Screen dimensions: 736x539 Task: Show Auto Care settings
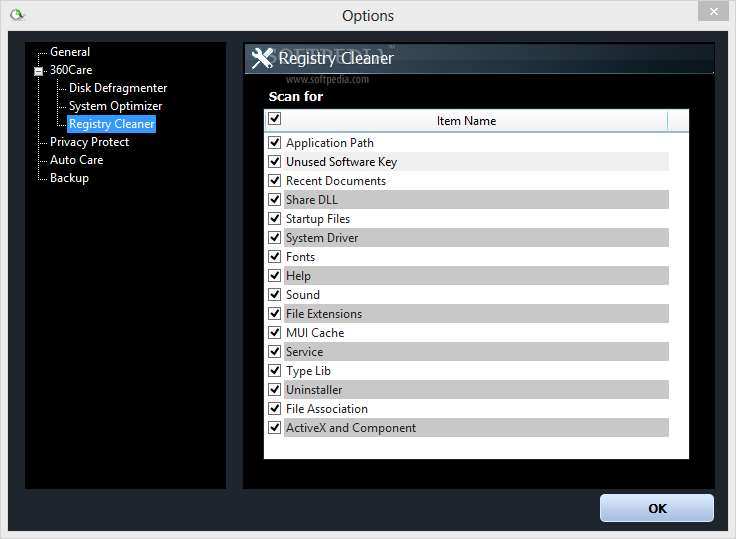[77, 160]
